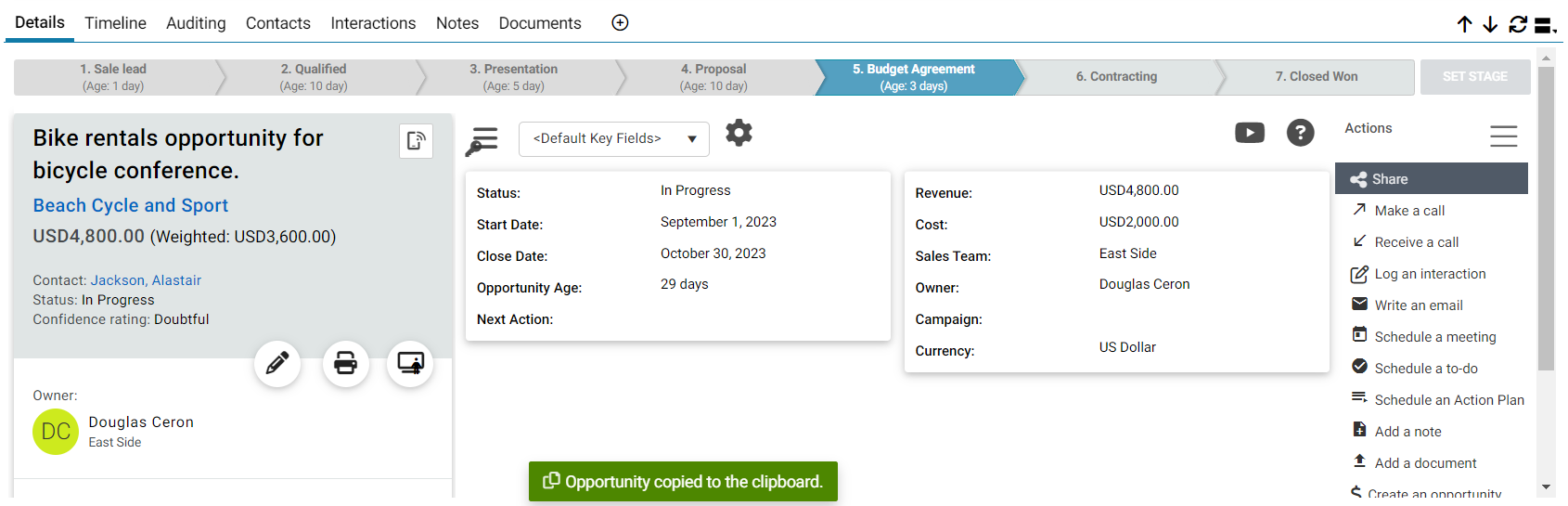This screenshot has height=506, width=1568.
Task: Open the layout options dropdown in top-right corner
Action: [1546, 25]
